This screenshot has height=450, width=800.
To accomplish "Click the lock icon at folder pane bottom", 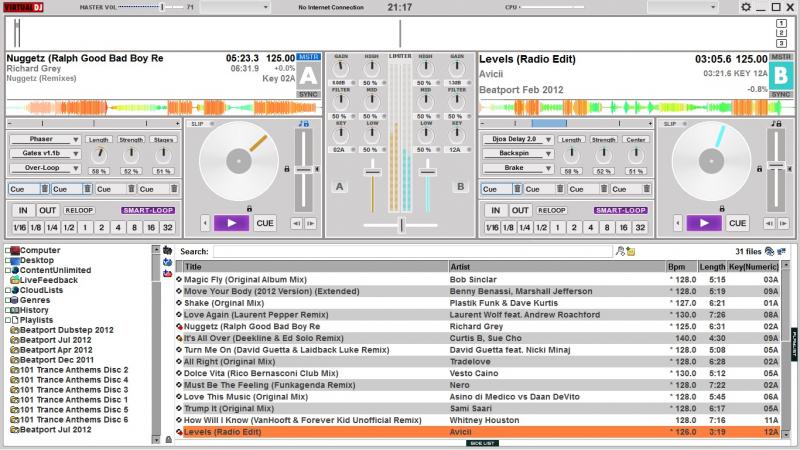I will tap(168, 439).
